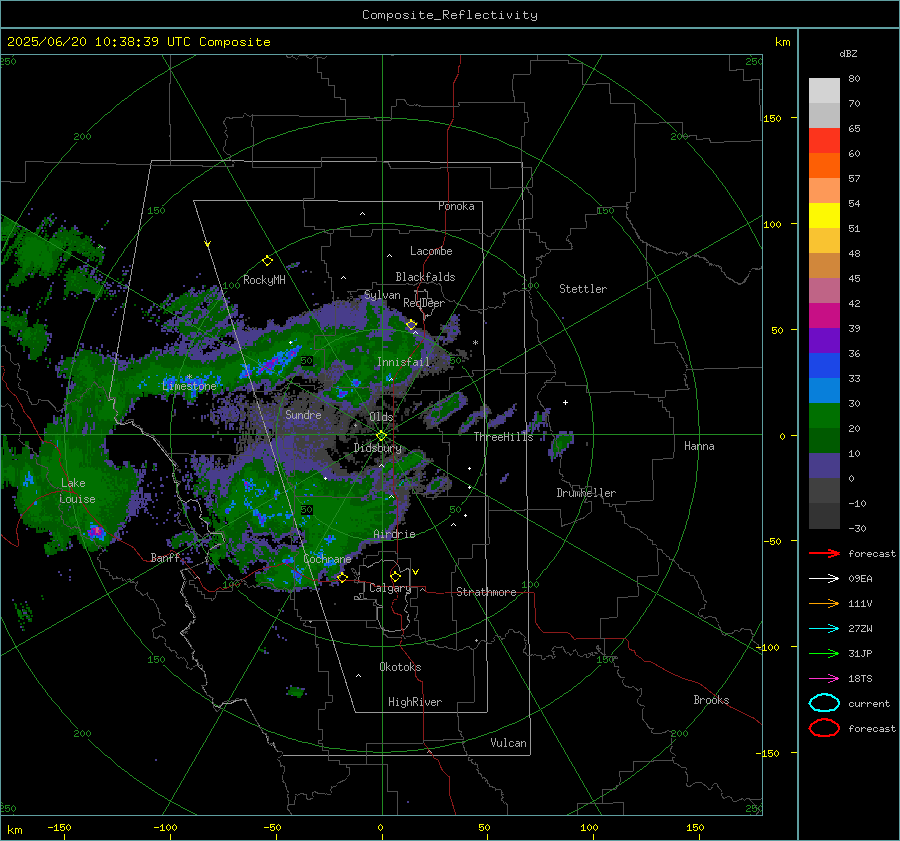Click the Lake Louise label
The image size is (900, 841).
click(77, 491)
